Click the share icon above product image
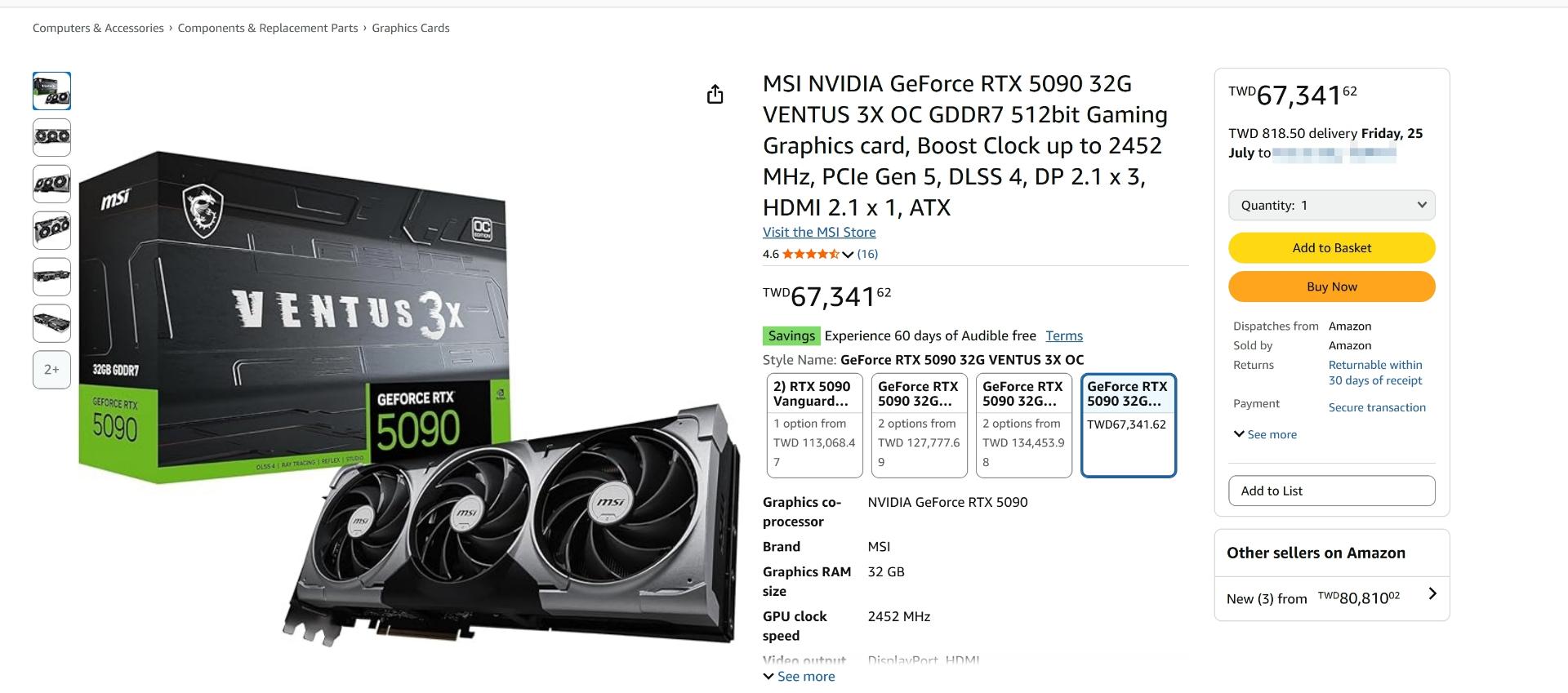This screenshot has width=1568, height=693. click(x=715, y=95)
